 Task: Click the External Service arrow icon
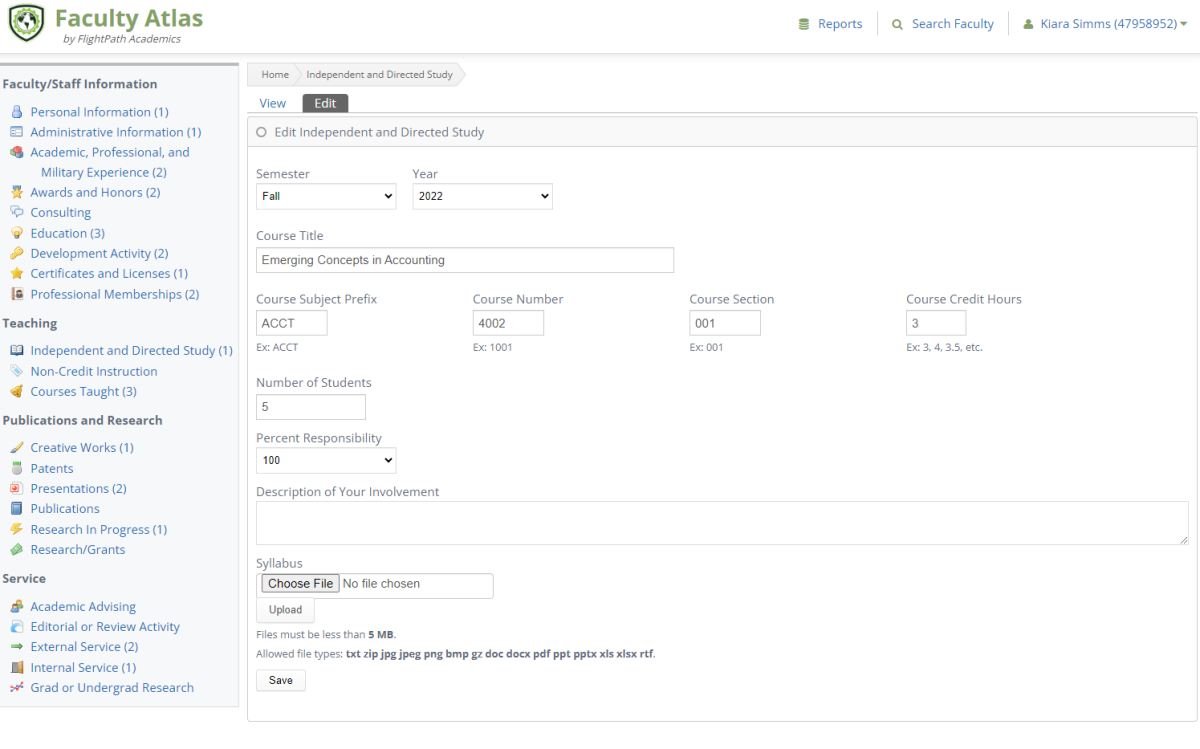point(16,647)
